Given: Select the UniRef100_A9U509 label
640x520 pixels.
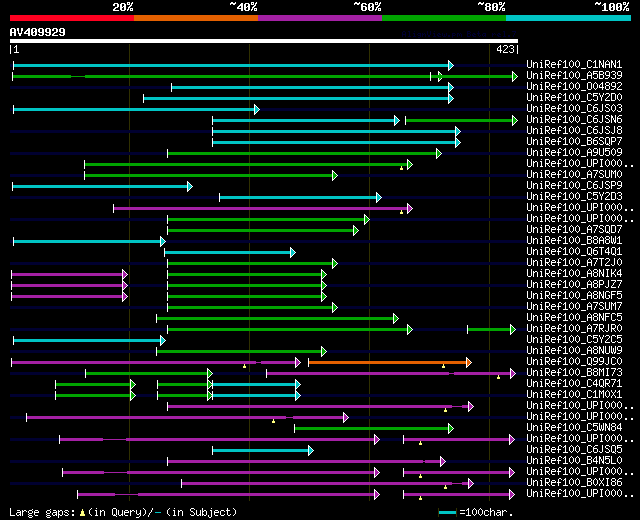Looking at the screenshot, I should coord(574,152).
